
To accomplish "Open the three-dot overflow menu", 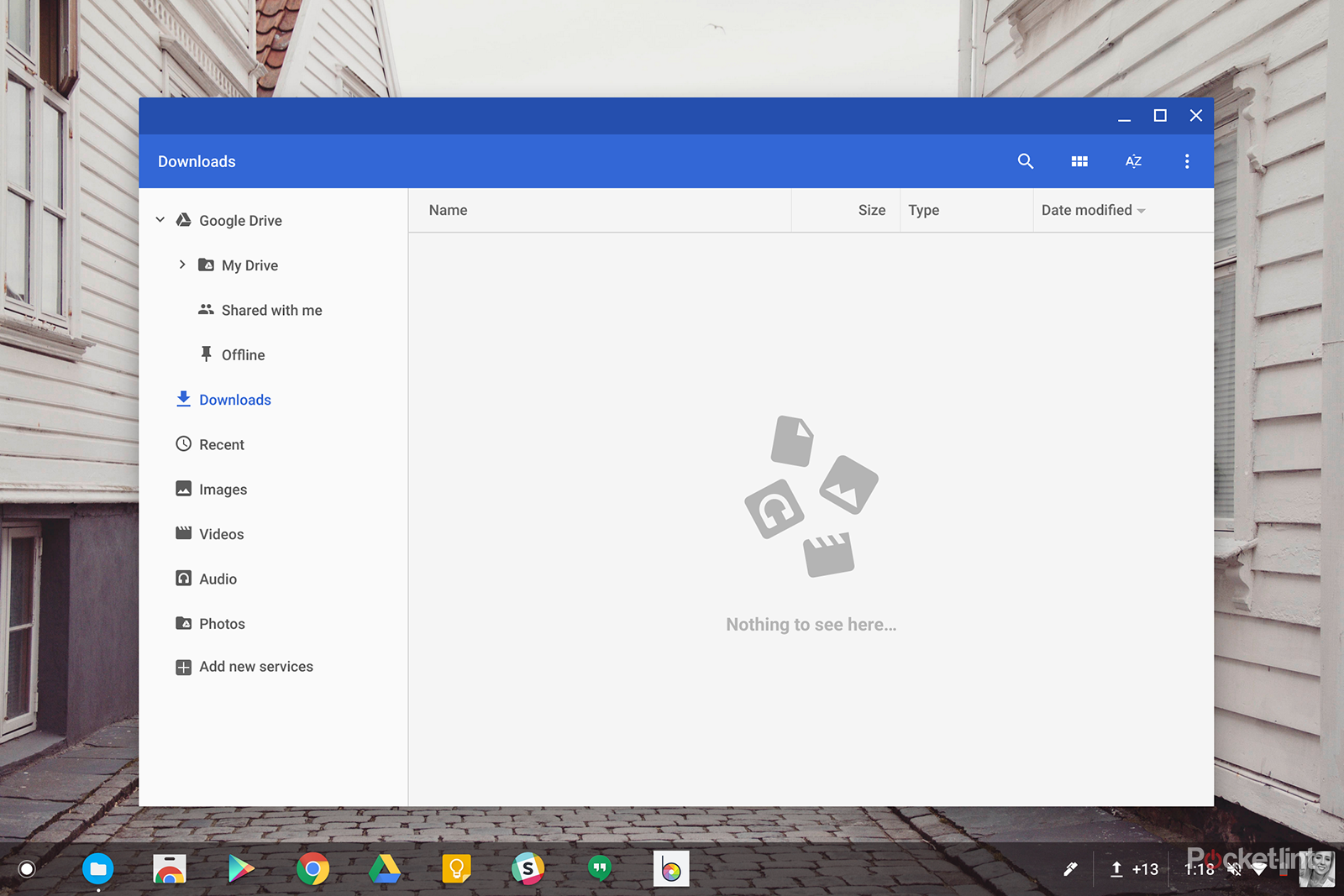I will 1187,160.
